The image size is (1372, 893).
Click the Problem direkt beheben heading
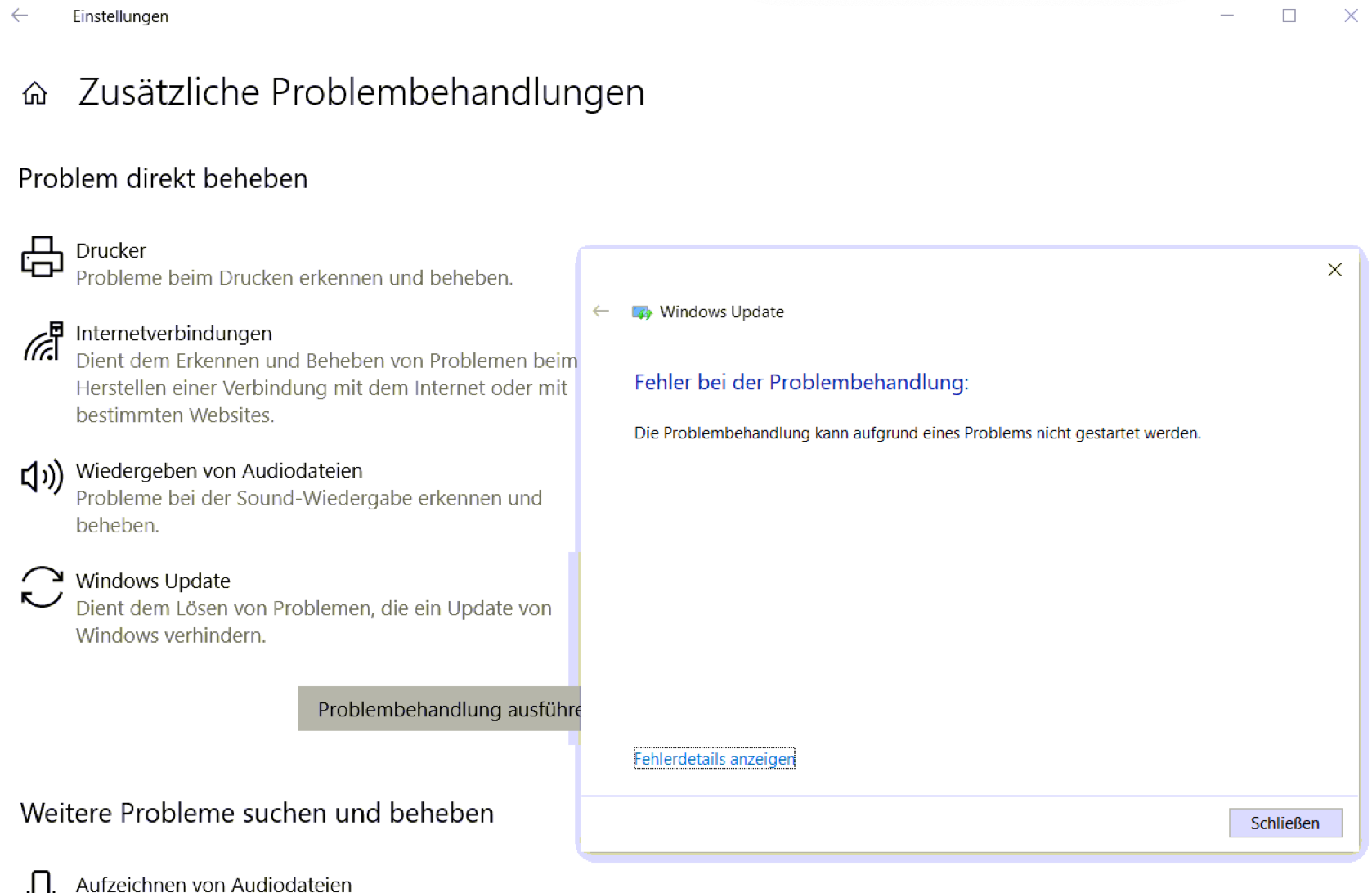pos(163,178)
